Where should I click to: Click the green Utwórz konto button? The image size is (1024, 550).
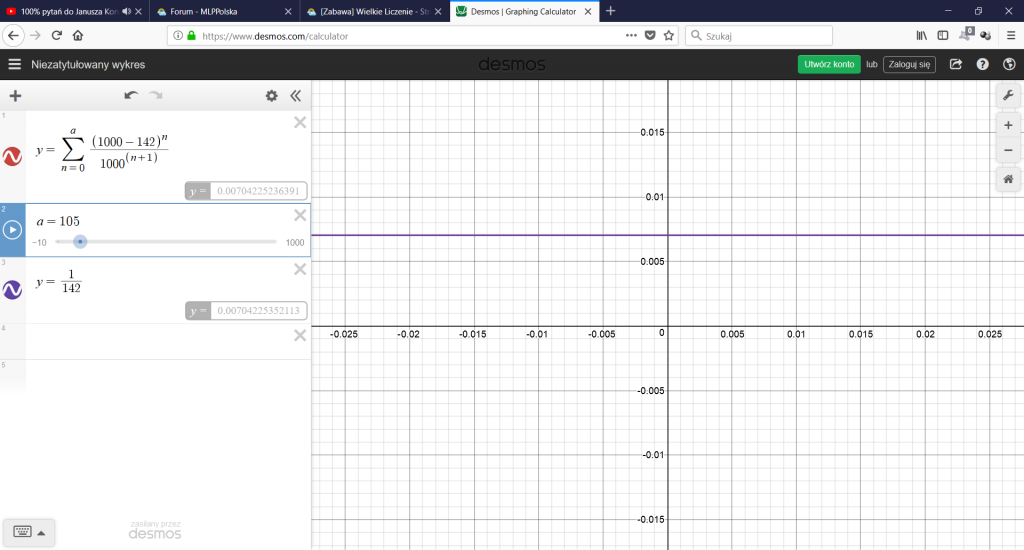(829, 64)
